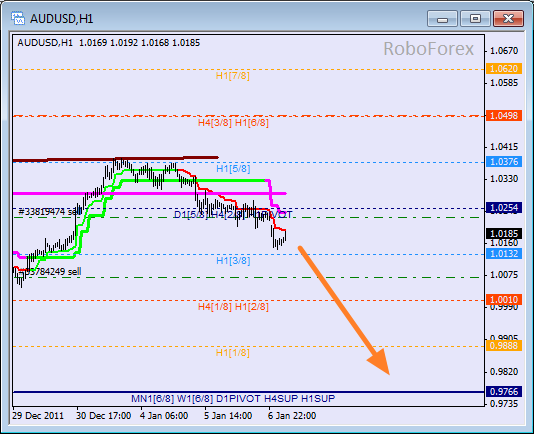Click the brown horizontal resistance line
This screenshot has height=434, width=534.
116,159
